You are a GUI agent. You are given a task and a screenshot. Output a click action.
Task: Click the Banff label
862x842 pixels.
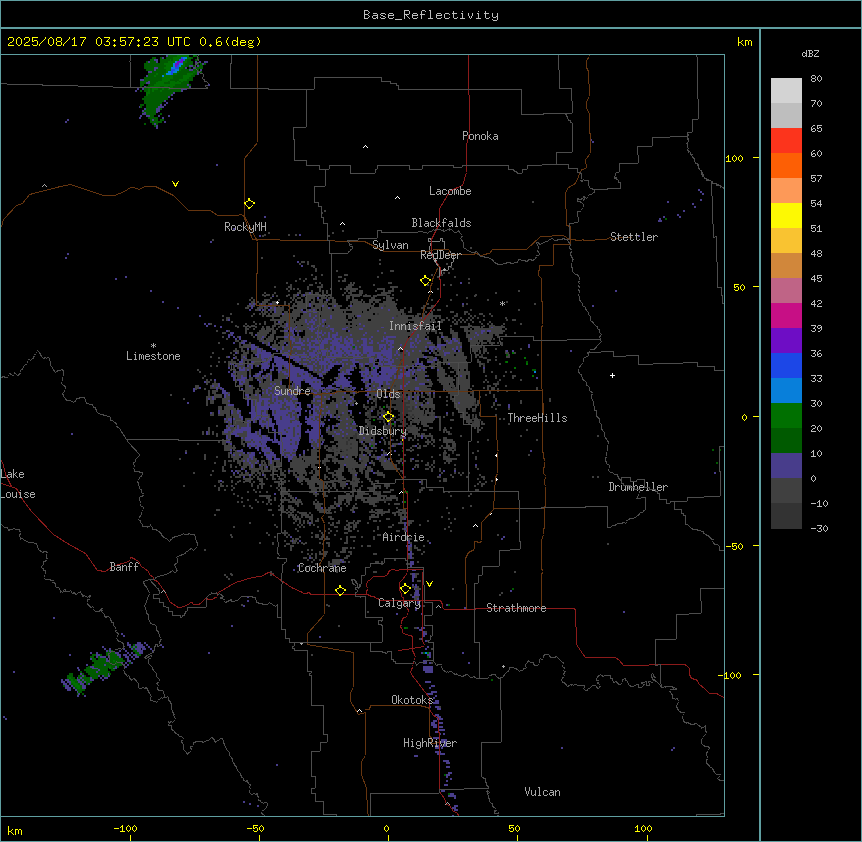124,567
